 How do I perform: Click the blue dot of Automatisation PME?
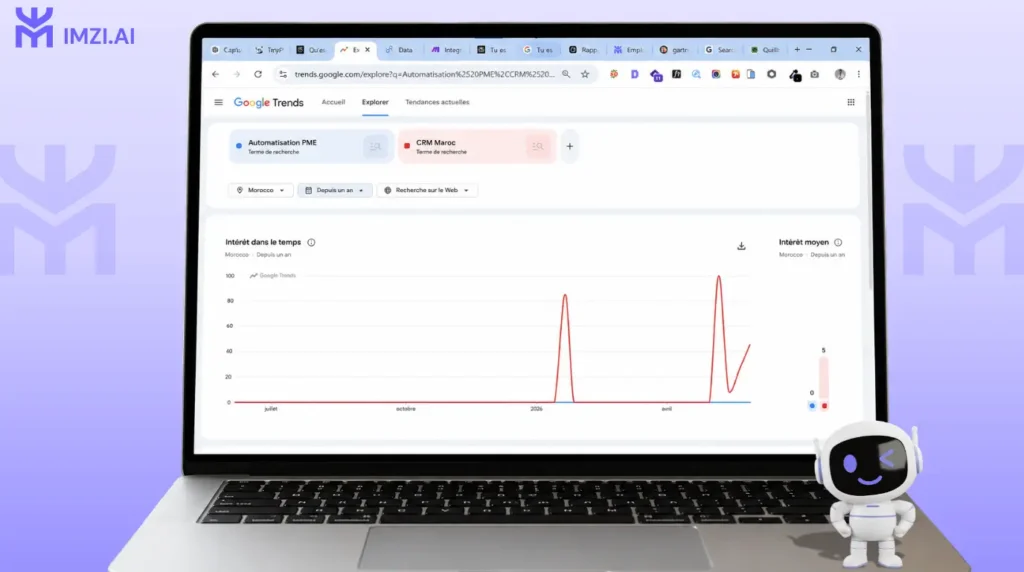[x=238, y=146]
